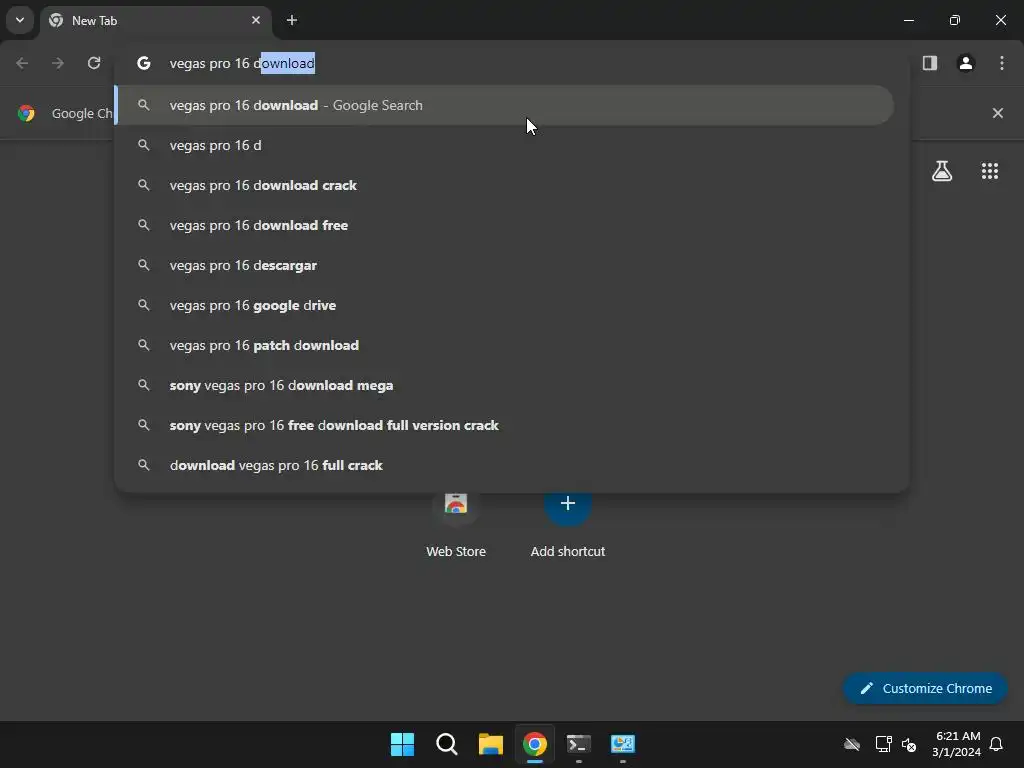
Task: Select 'sony vegas pro 16 download mega' suggestion
Action: 505,385
